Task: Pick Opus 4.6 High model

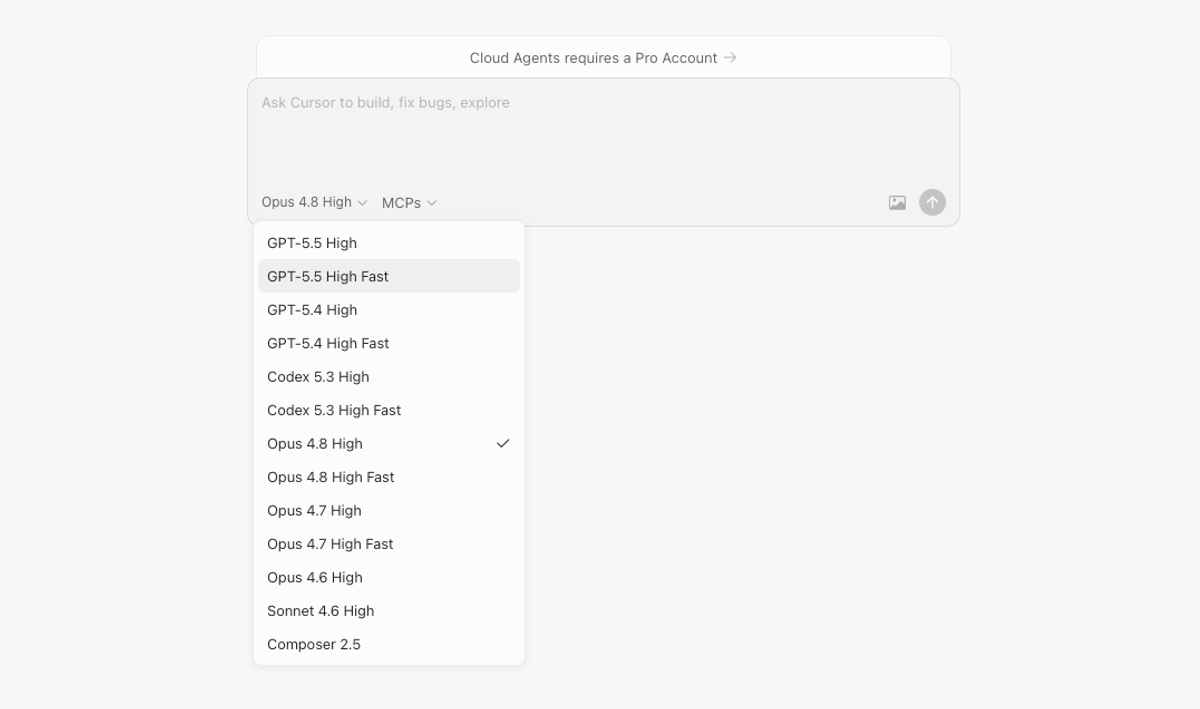Action: (389, 578)
